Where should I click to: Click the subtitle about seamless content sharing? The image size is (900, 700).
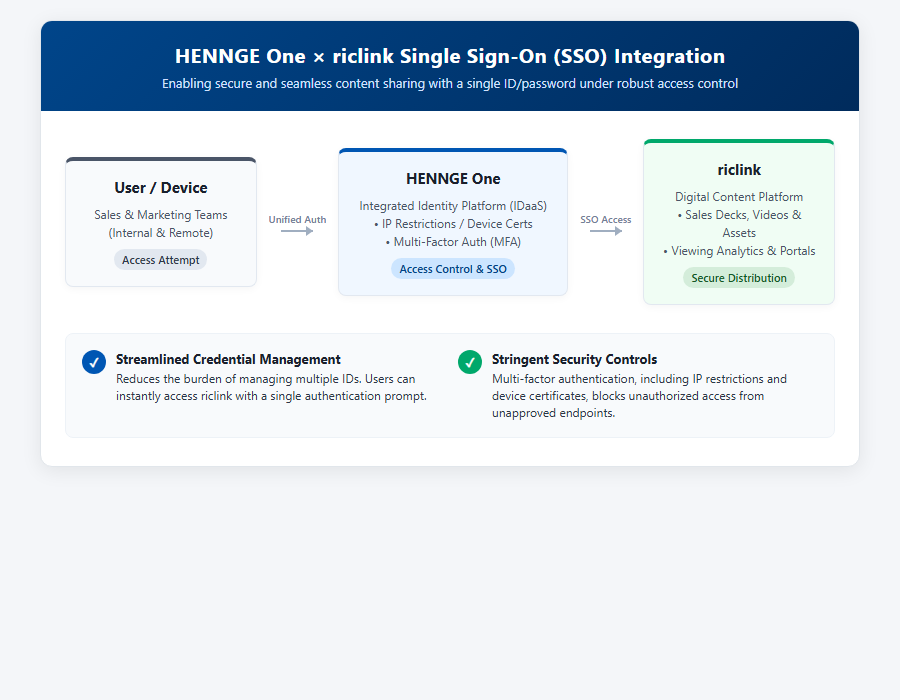(450, 84)
